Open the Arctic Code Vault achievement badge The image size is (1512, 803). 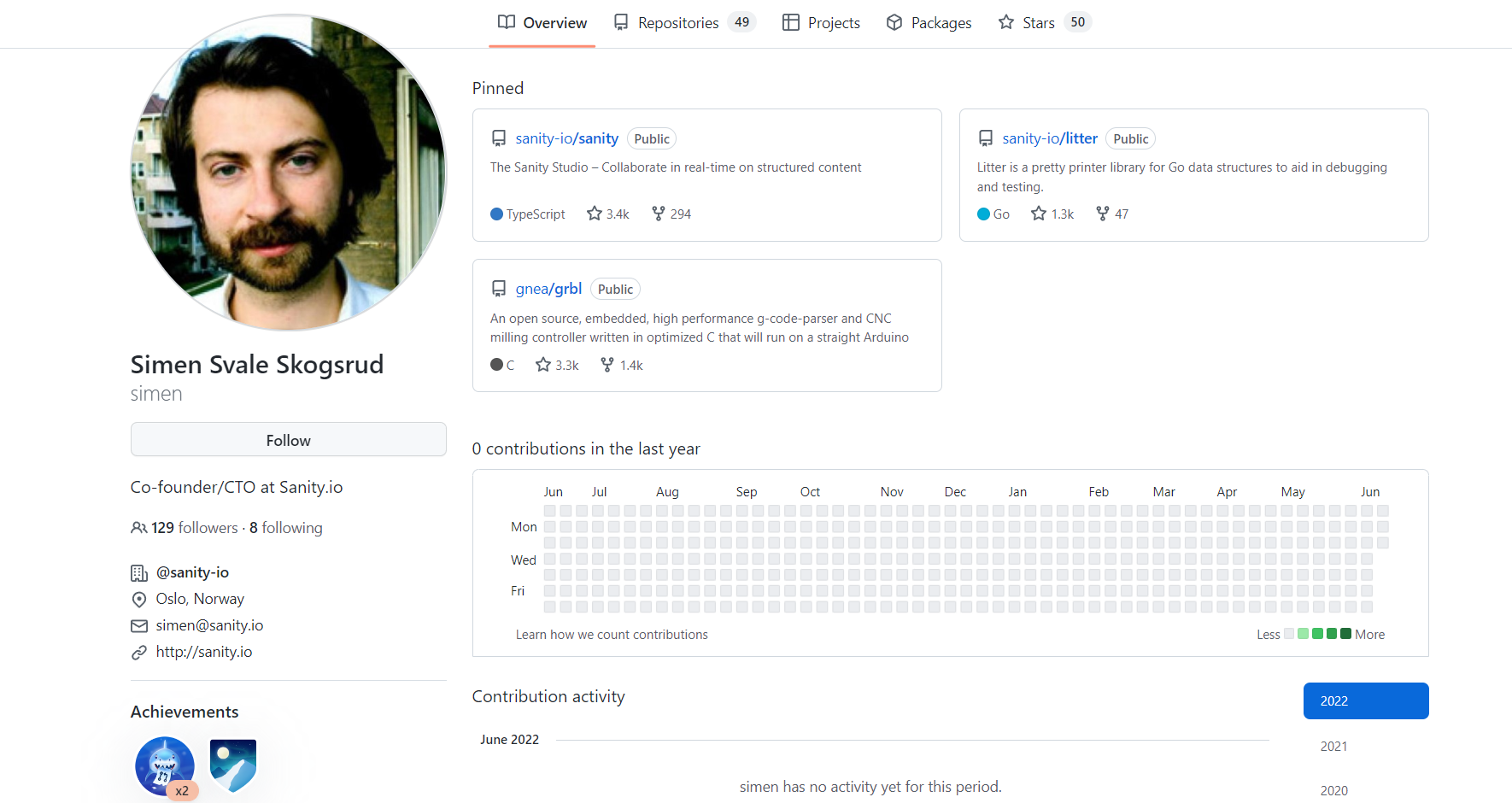point(233,765)
